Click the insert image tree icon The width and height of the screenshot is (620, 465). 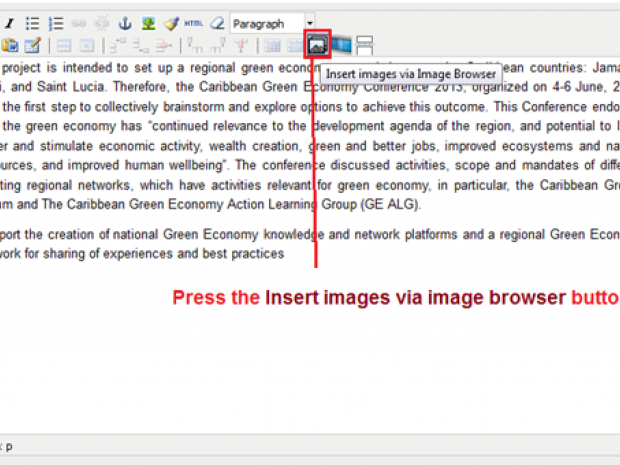point(148,23)
